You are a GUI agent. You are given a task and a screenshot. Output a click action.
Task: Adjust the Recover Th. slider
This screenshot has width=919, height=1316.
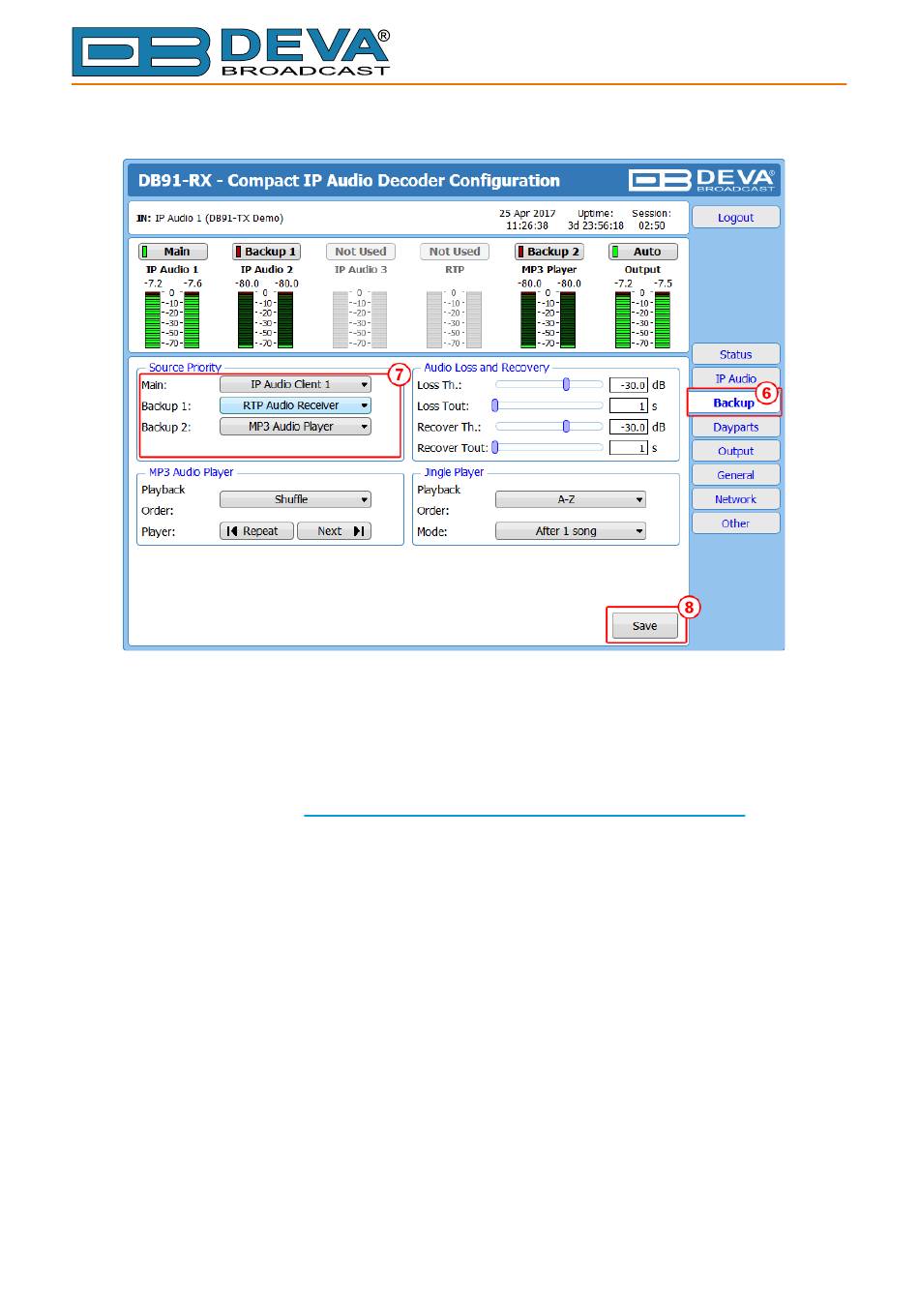(549, 427)
